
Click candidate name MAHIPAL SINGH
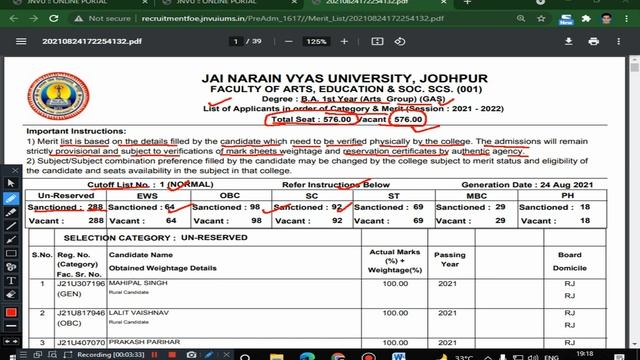tap(138, 283)
